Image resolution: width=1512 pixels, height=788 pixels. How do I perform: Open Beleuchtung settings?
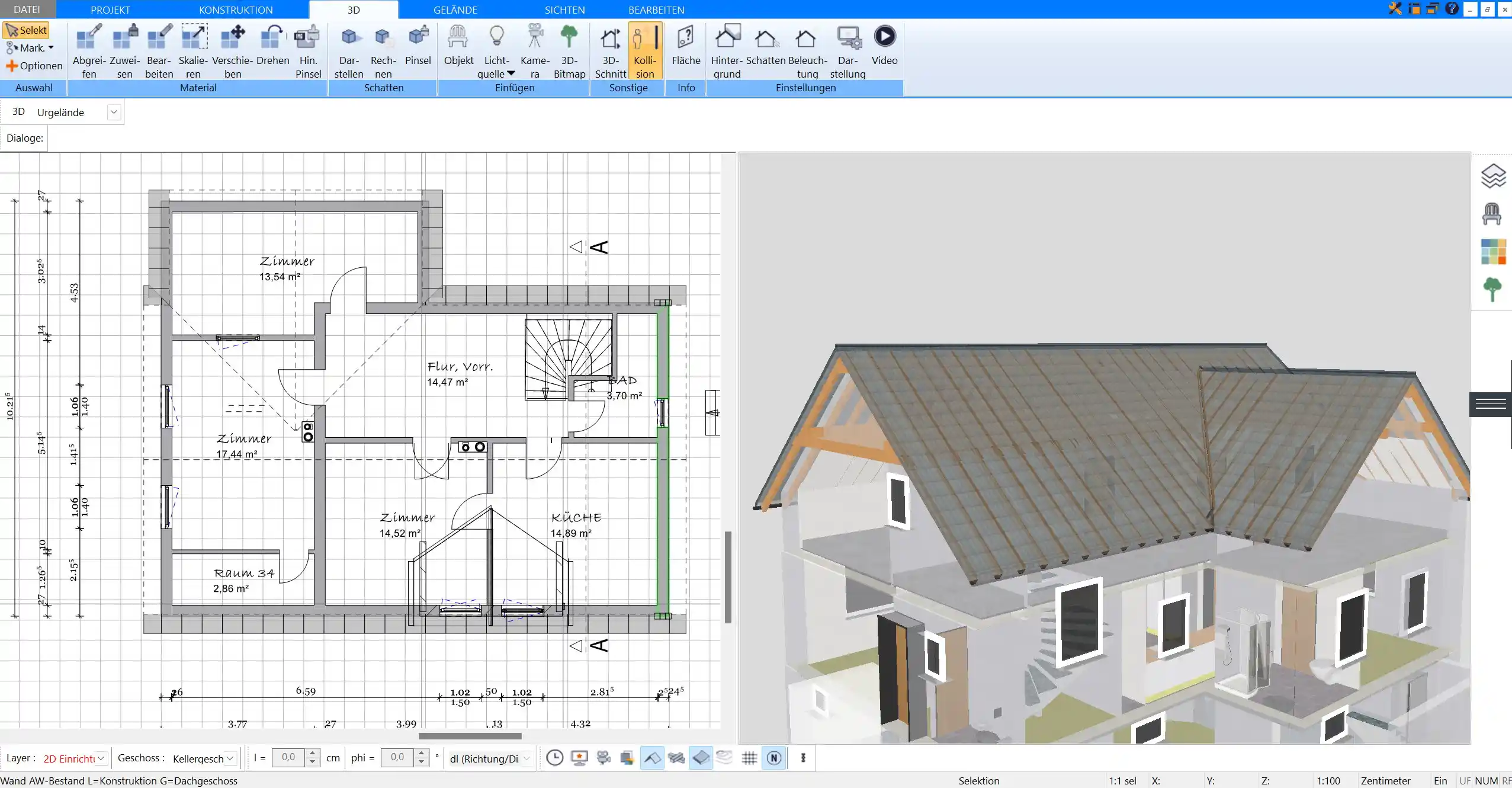[807, 51]
